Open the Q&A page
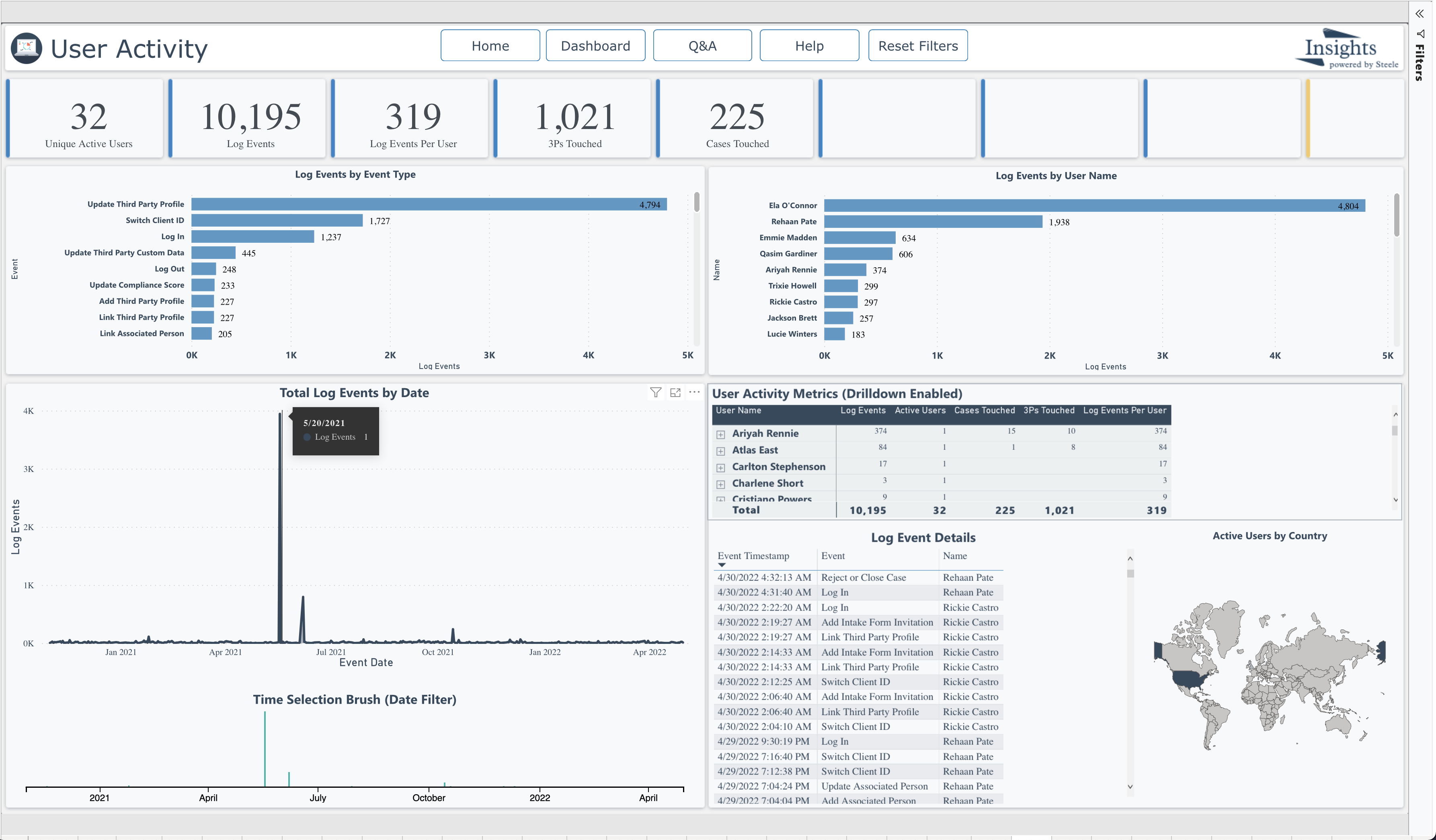 click(702, 45)
